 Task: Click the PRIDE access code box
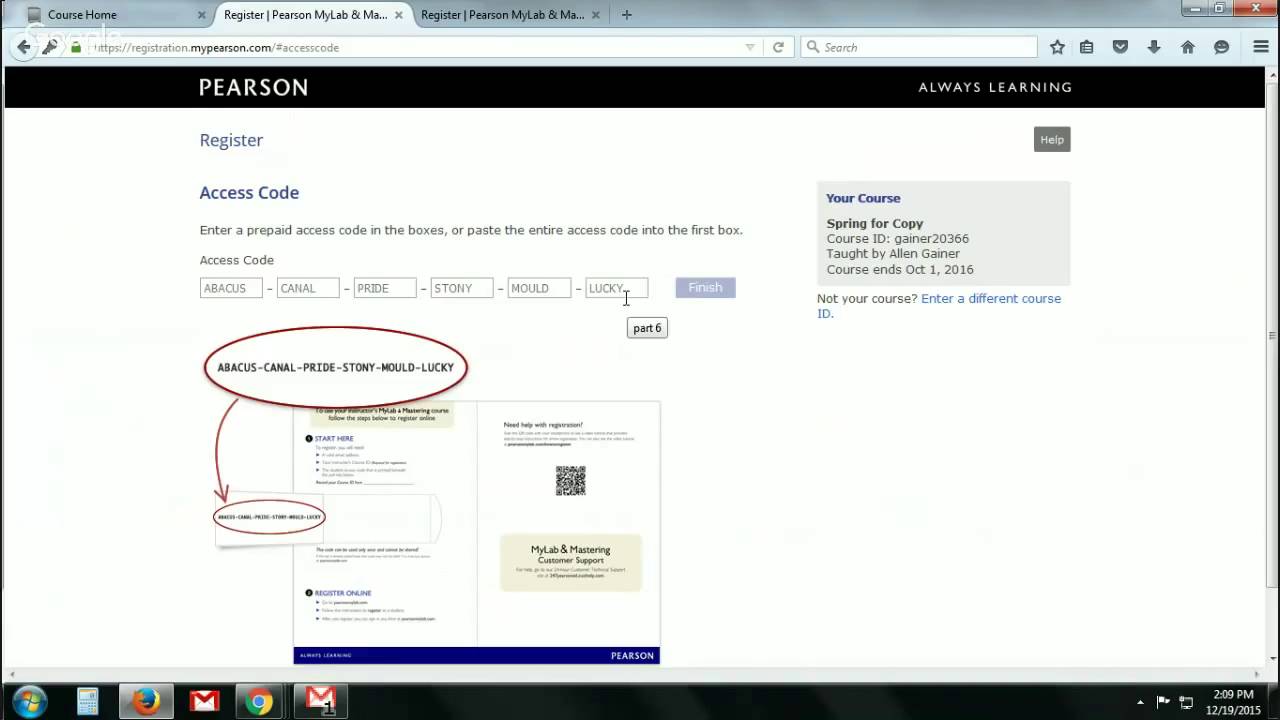click(385, 288)
